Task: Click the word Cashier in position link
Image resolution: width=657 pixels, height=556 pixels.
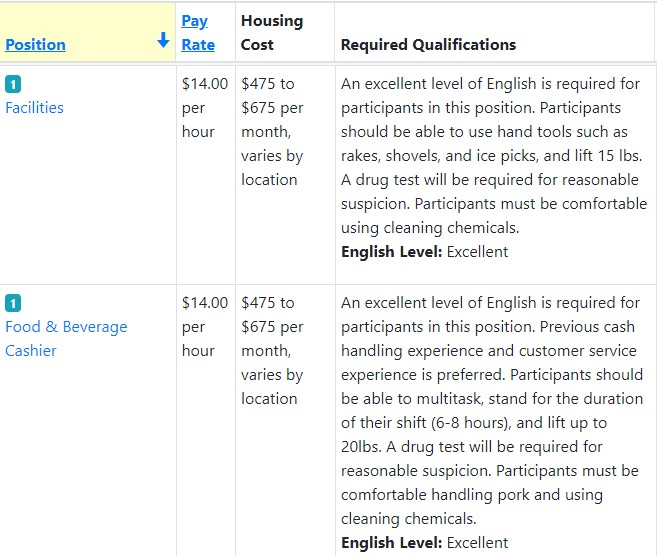Action: pos(31,351)
